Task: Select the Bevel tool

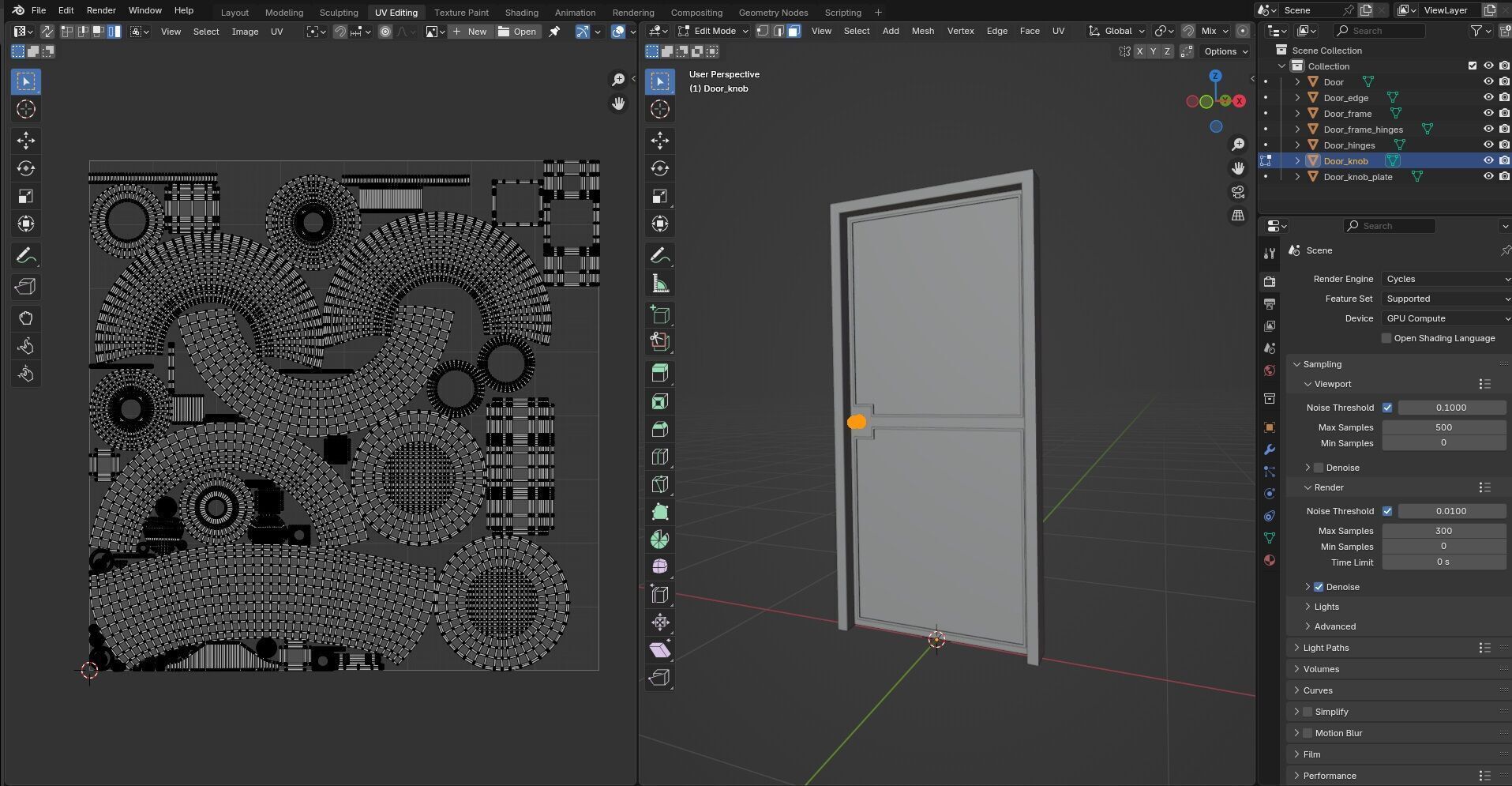Action: click(x=660, y=429)
